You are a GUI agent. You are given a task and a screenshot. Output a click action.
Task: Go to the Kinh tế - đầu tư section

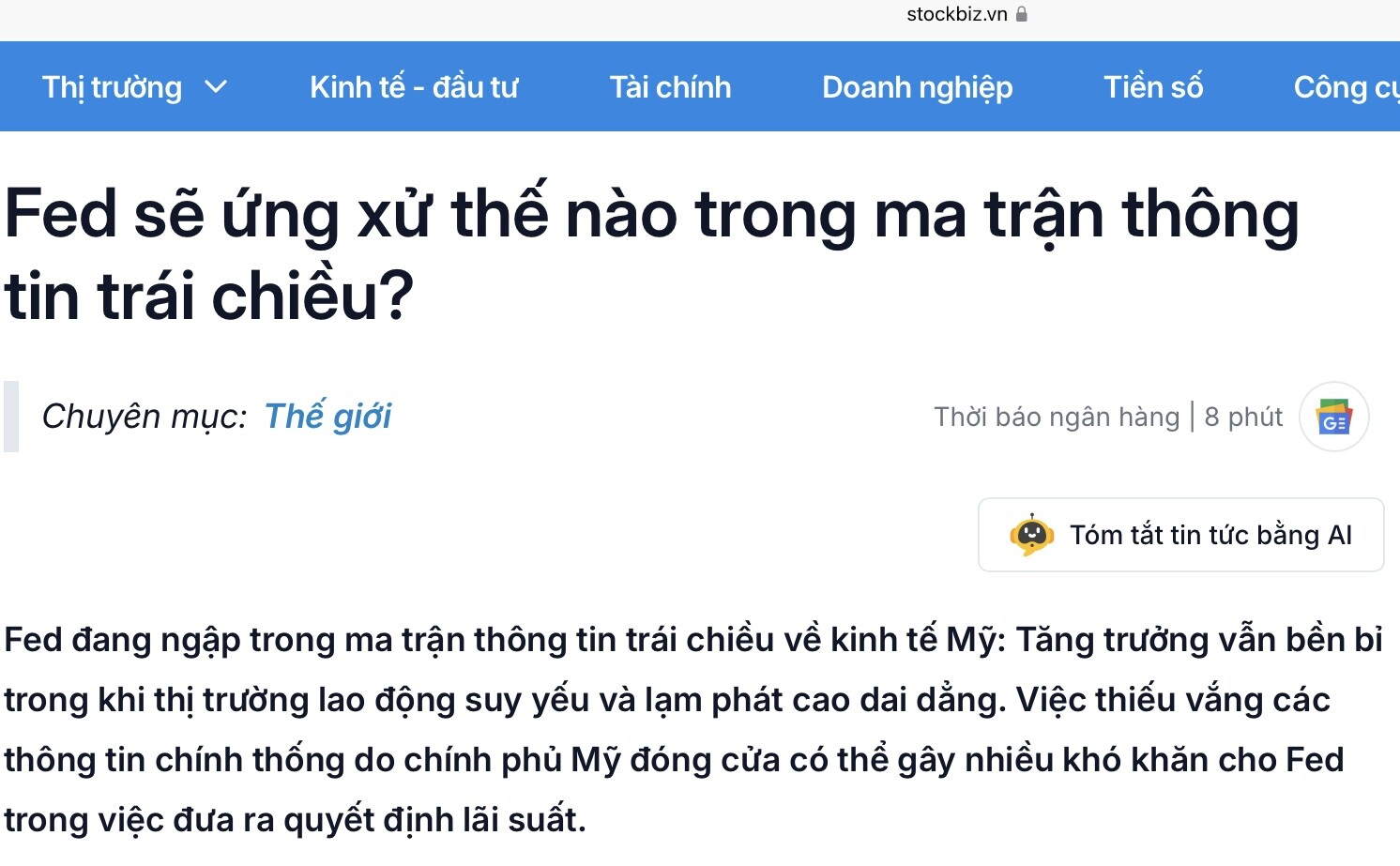pos(414,87)
